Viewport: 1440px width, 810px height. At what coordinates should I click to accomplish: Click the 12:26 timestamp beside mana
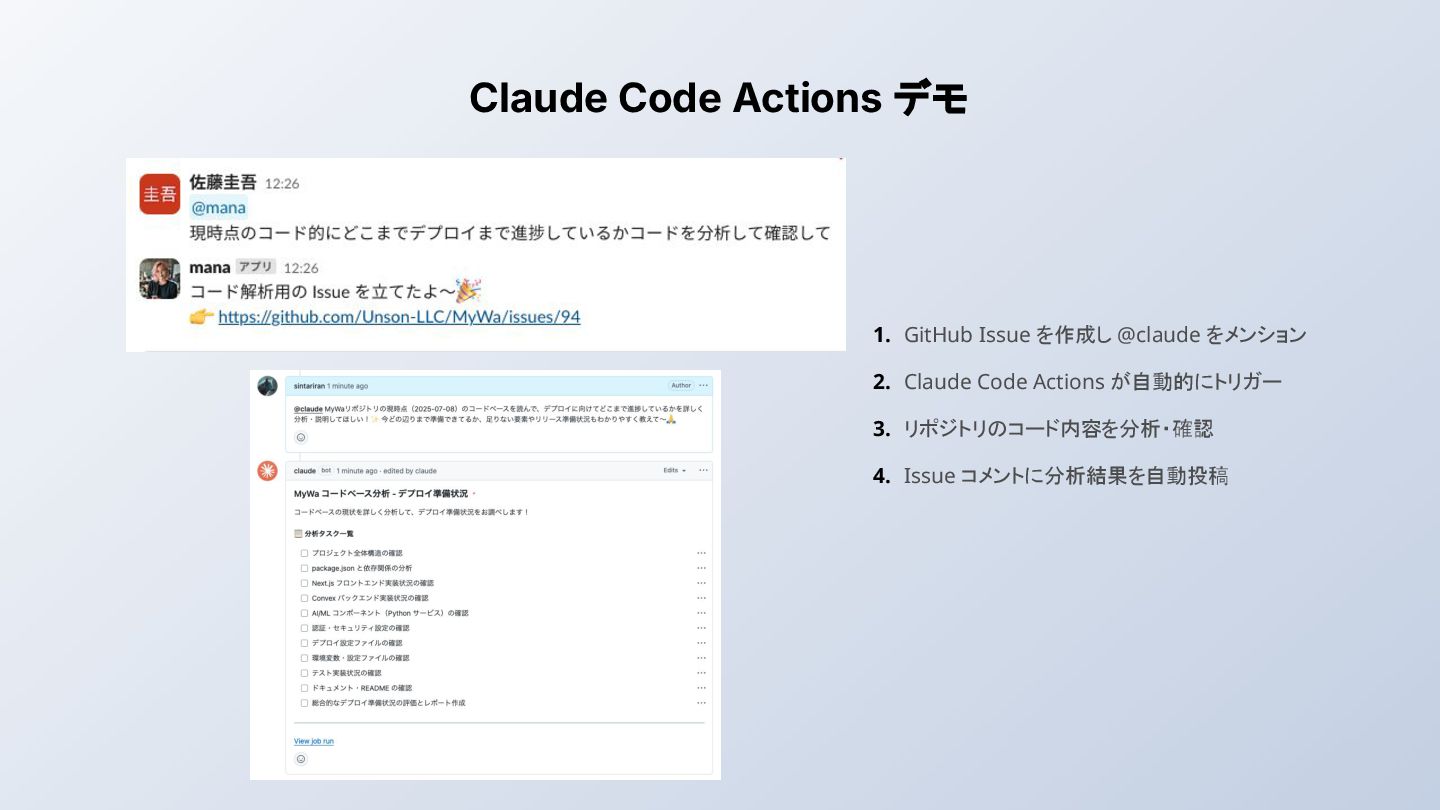pos(301,268)
